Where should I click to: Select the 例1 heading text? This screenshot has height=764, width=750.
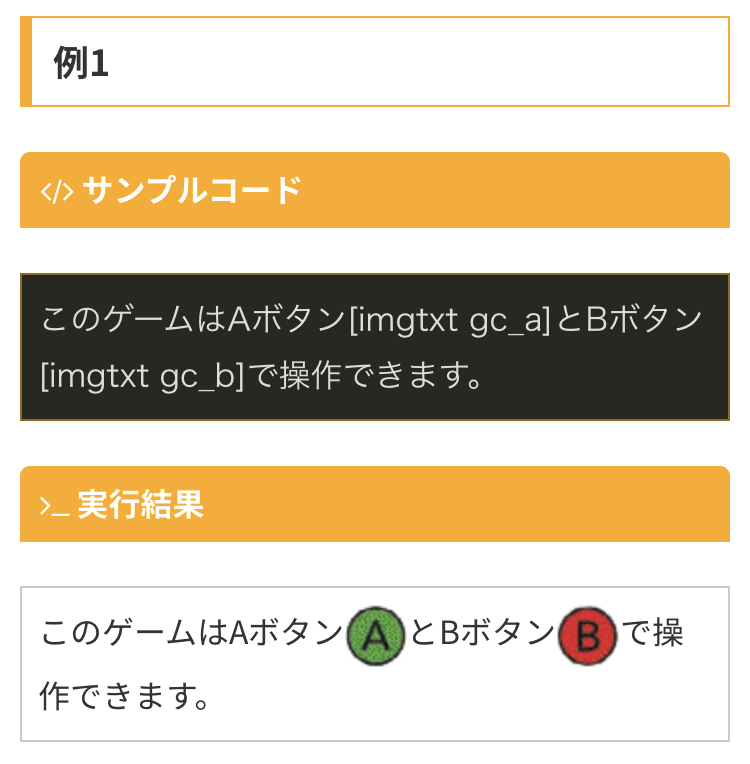pos(81,62)
